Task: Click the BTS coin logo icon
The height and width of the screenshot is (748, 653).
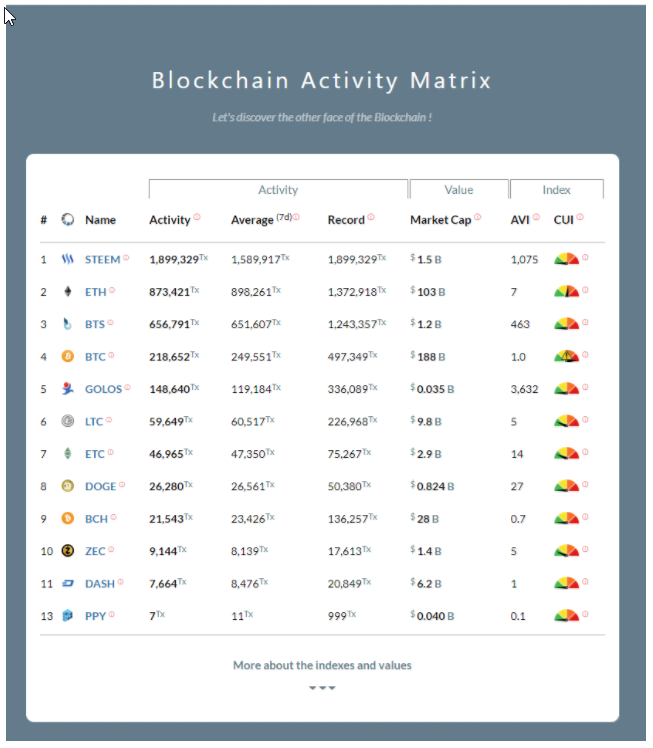Action: pyautogui.click(x=68, y=324)
